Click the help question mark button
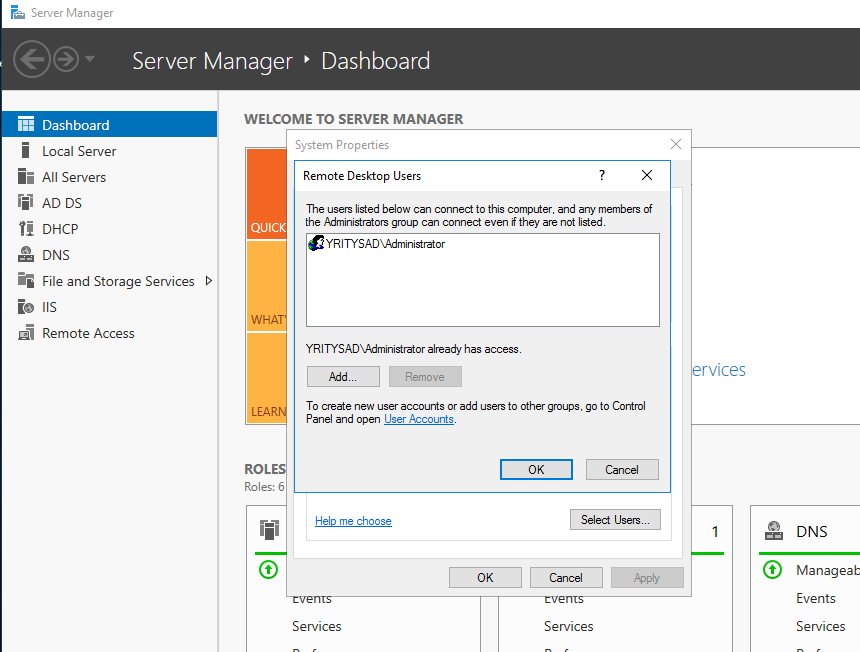Viewport: 860px width, 652px height. pyautogui.click(x=602, y=175)
